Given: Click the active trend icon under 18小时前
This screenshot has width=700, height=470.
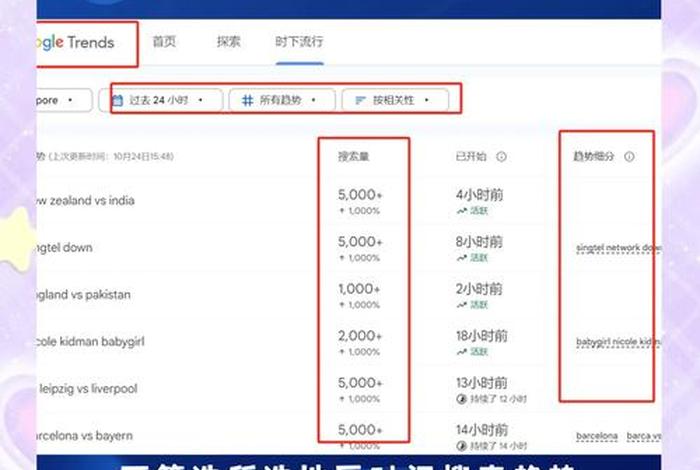Looking at the screenshot, I should click(462, 352).
